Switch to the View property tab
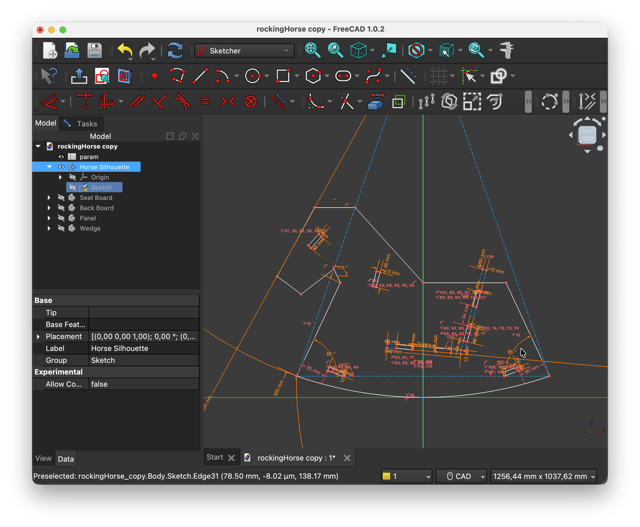Image resolution: width=640 pixels, height=527 pixels. 43,459
